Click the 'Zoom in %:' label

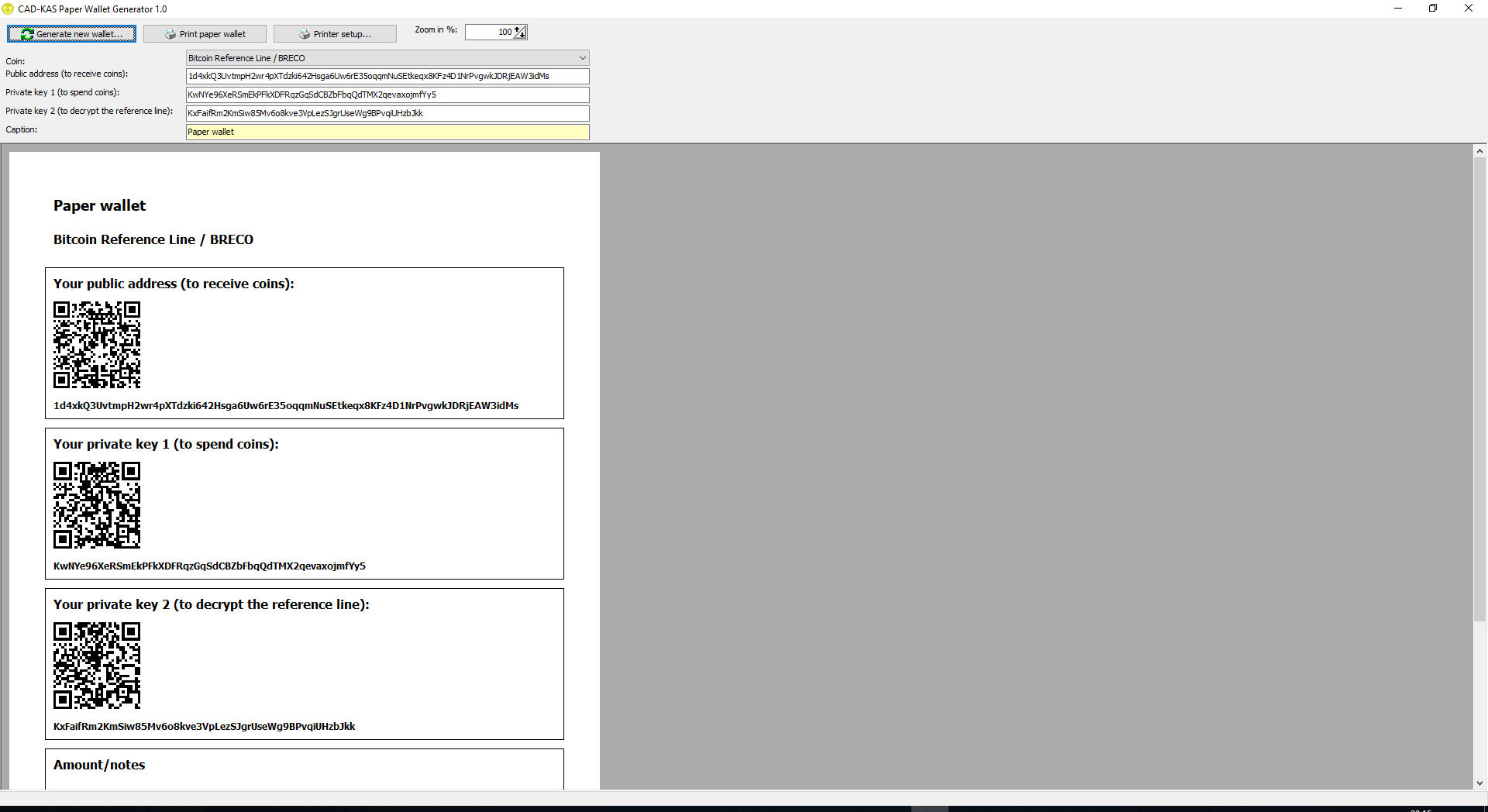pyautogui.click(x=436, y=29)
